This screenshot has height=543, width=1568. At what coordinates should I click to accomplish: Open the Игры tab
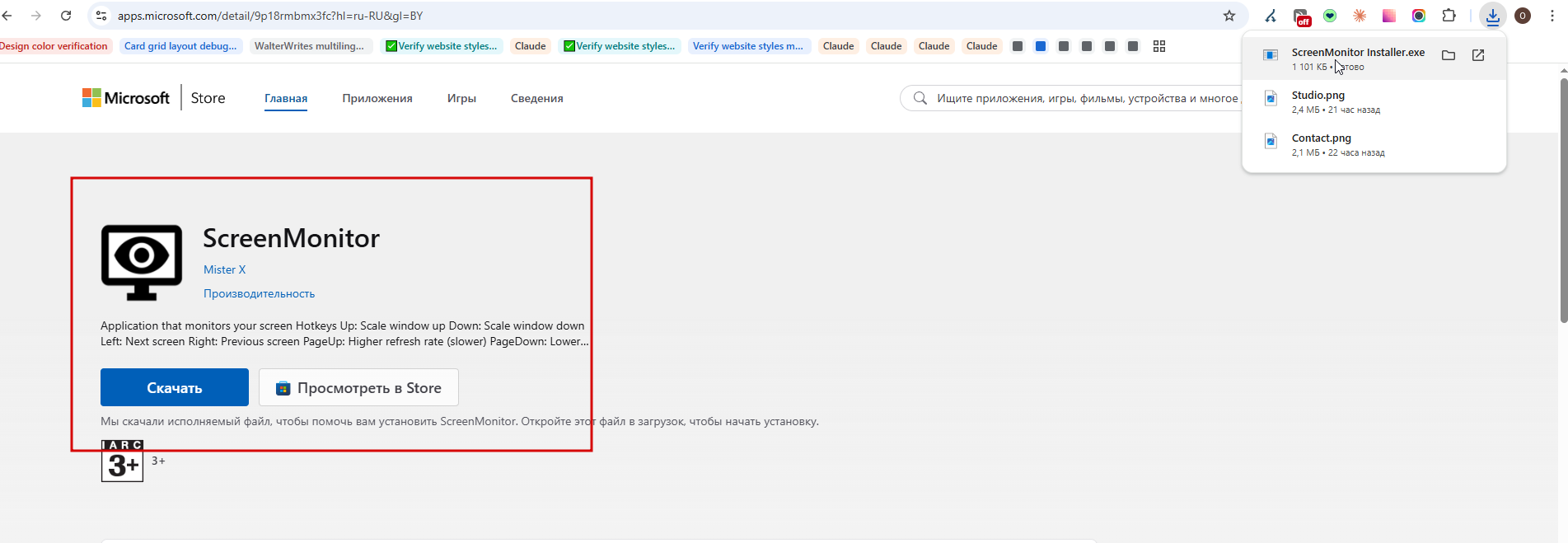tap(461, 98)
